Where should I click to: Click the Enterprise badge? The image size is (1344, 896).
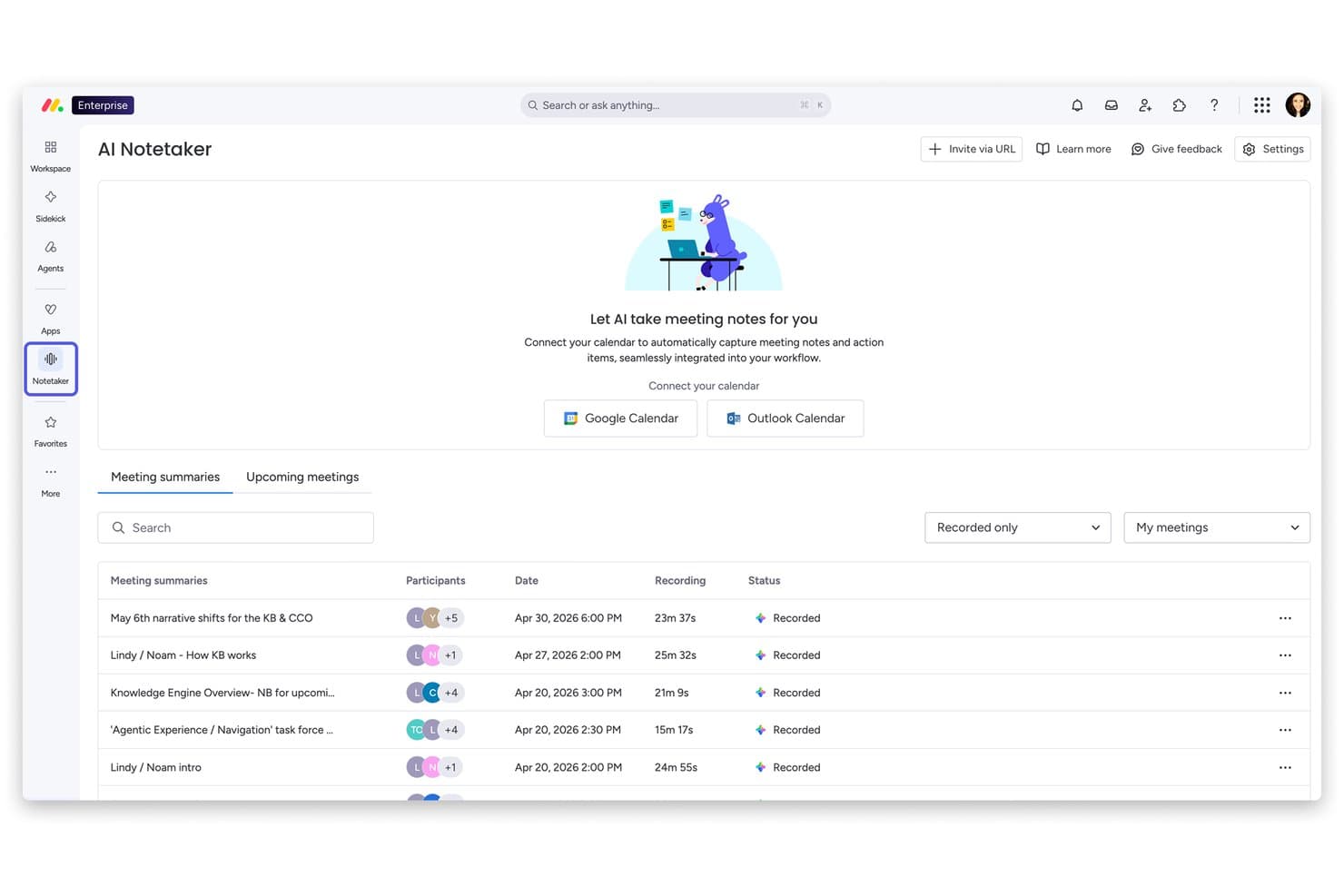pyautogui.click(x=103, y=105)
